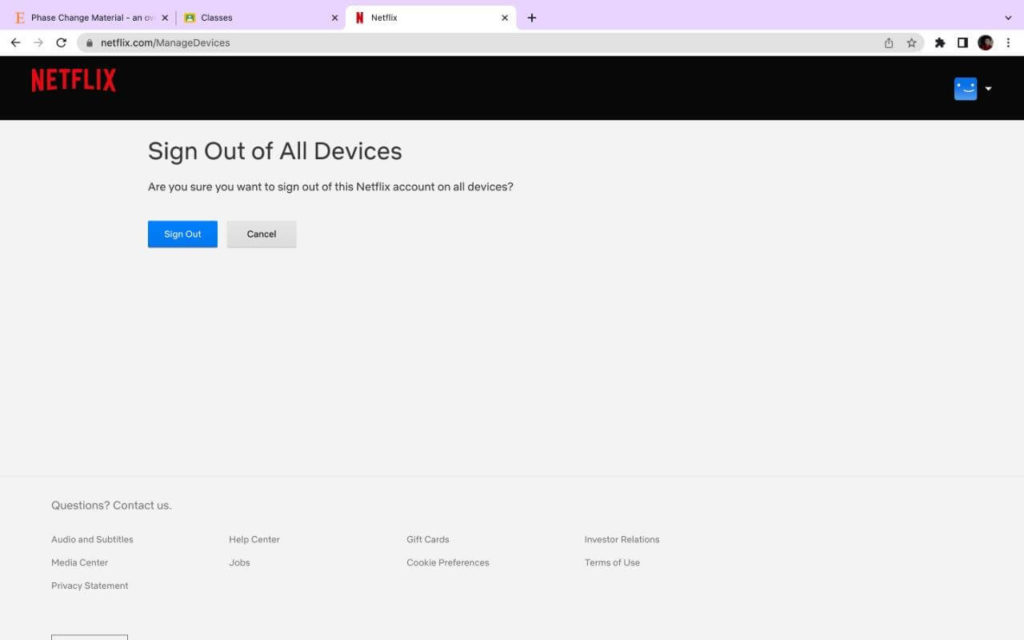Go back using browser back arrow
The height and width of the screenshot is (640, 1024).
click(x=16, y=42)
